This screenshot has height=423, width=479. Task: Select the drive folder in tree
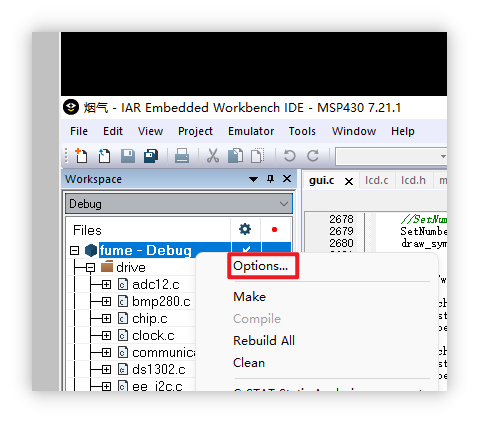pyautogui.click(x=131, y=267)
